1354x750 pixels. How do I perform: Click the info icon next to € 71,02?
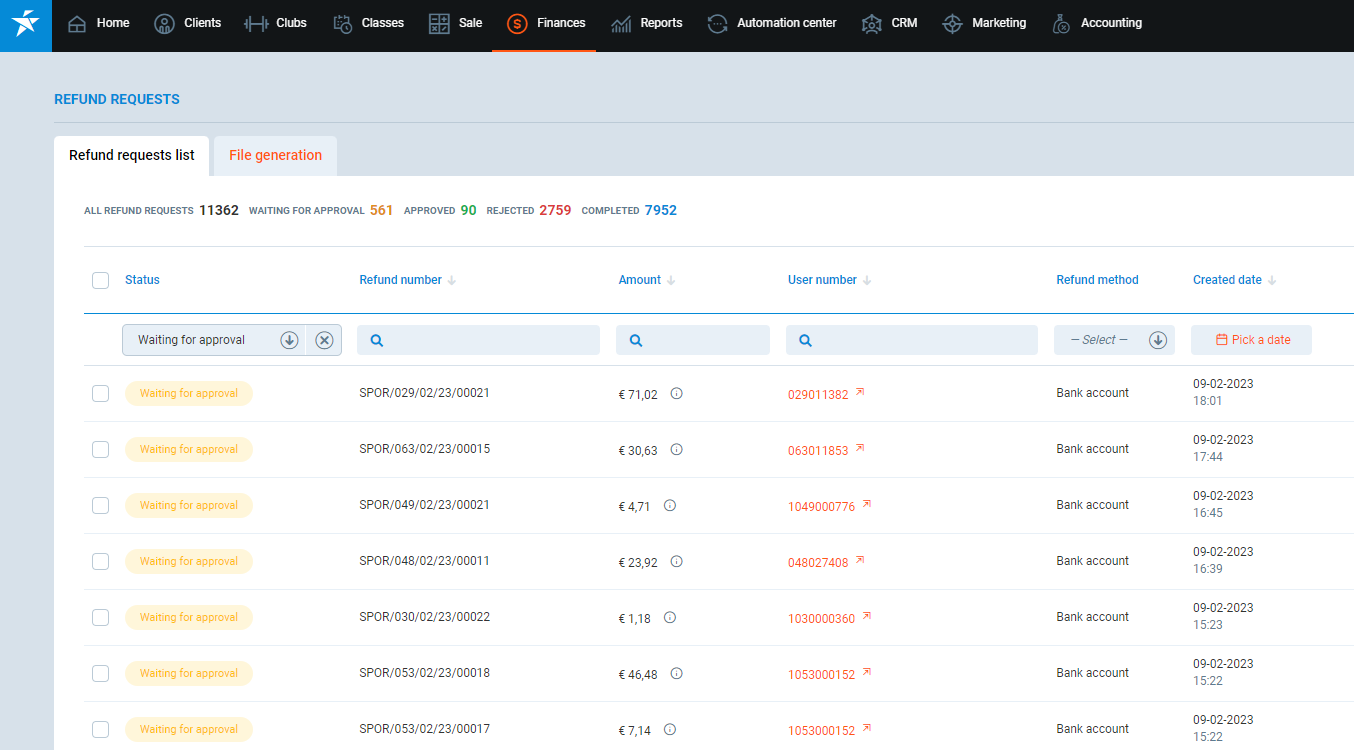click(676, 394)
